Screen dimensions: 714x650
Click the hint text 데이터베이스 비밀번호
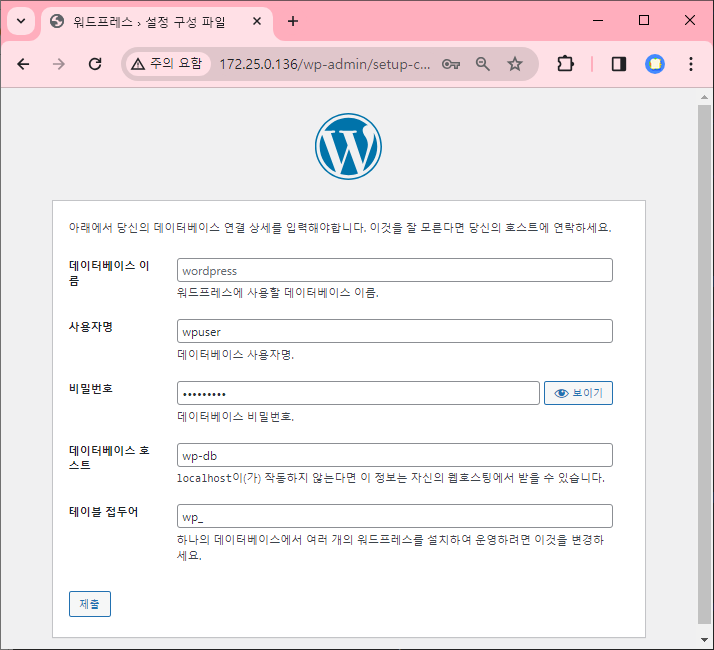[235, 416]
